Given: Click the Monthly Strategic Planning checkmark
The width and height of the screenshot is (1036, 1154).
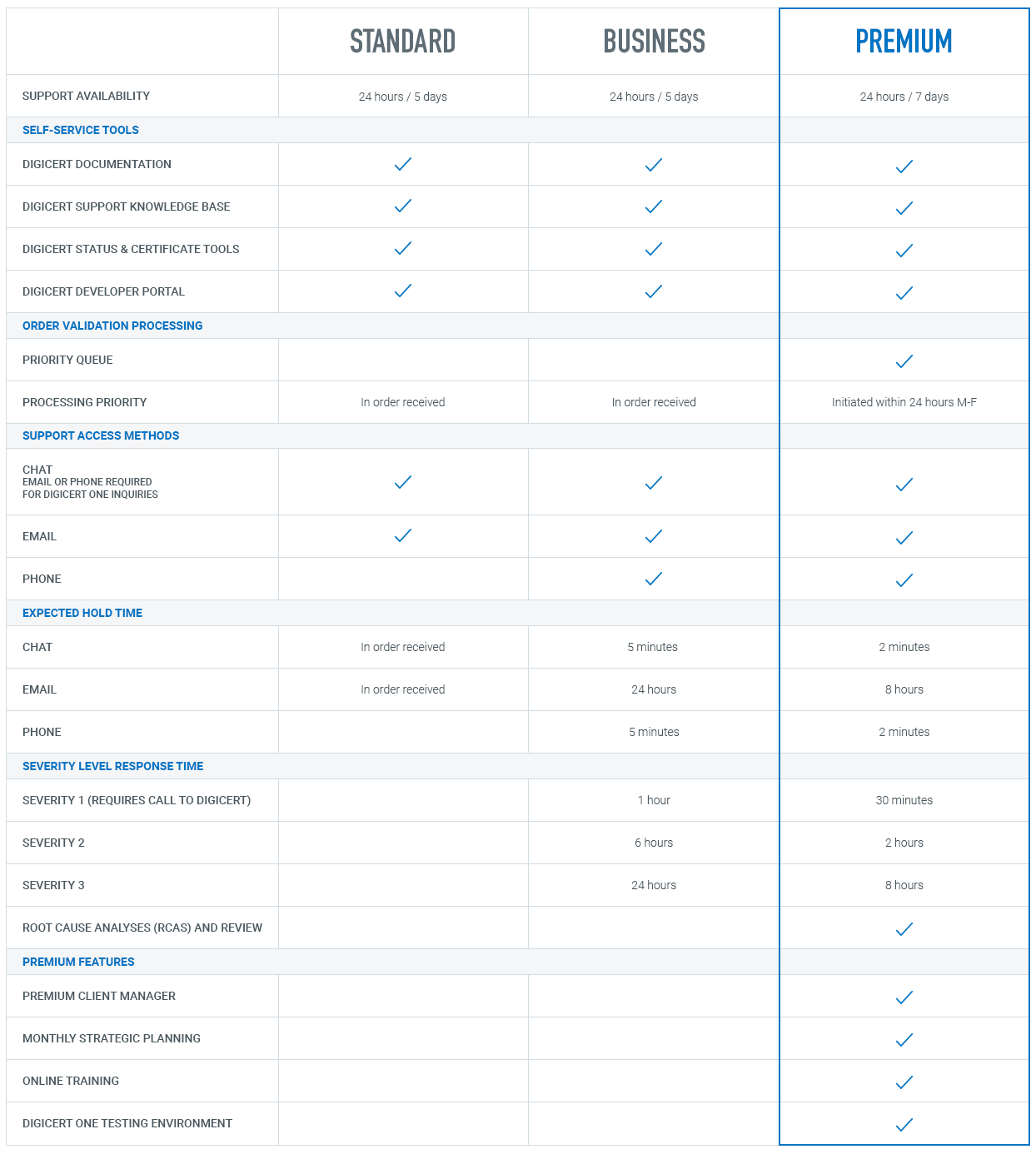Looking at the screenshot, I should (x=904, y=1040).
